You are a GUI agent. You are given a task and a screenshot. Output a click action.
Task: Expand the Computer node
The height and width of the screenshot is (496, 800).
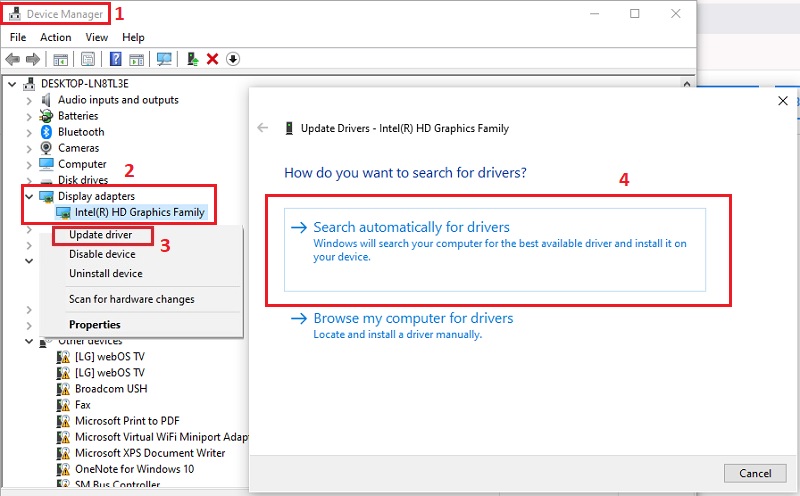29,165
